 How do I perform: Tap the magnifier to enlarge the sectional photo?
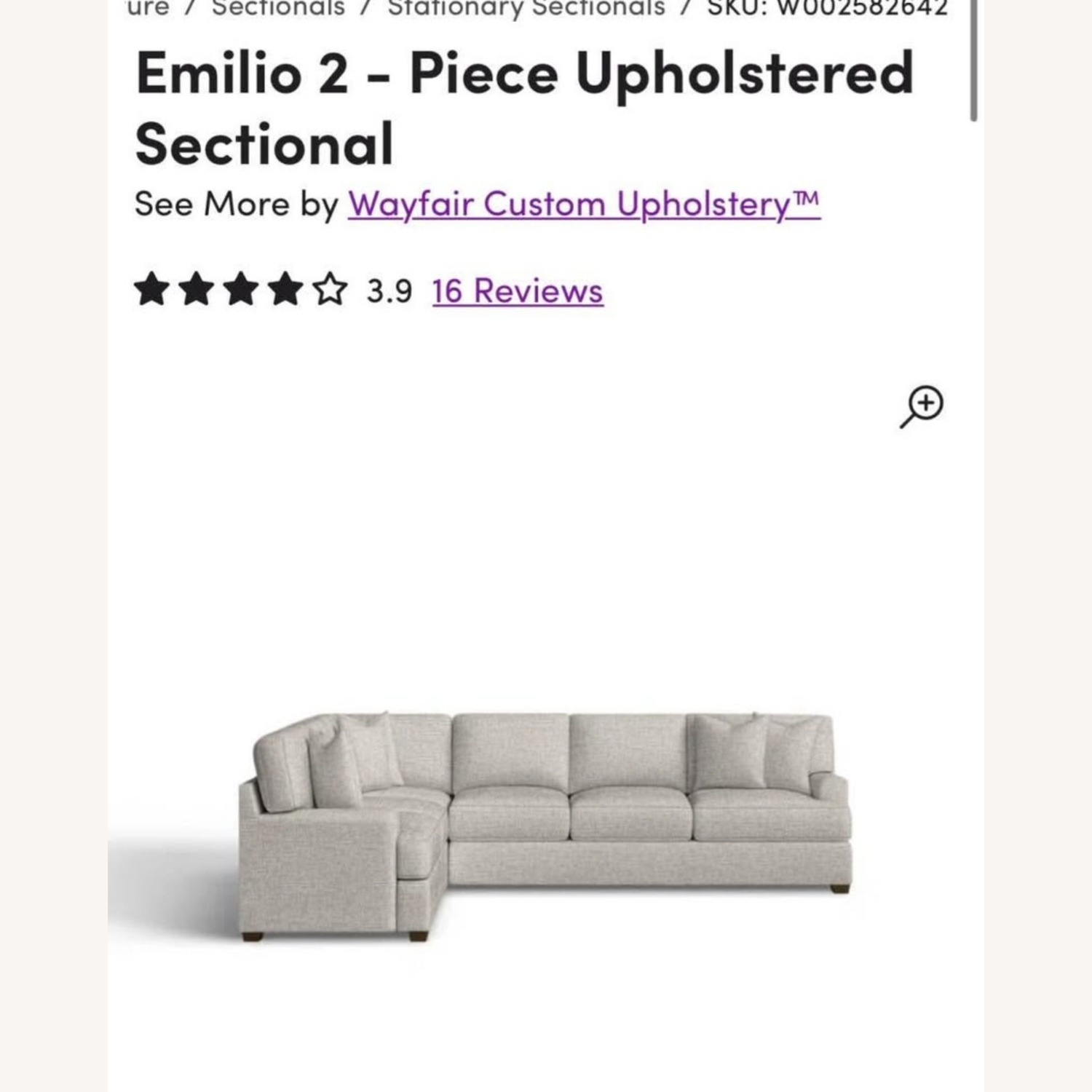click(925, 405)
